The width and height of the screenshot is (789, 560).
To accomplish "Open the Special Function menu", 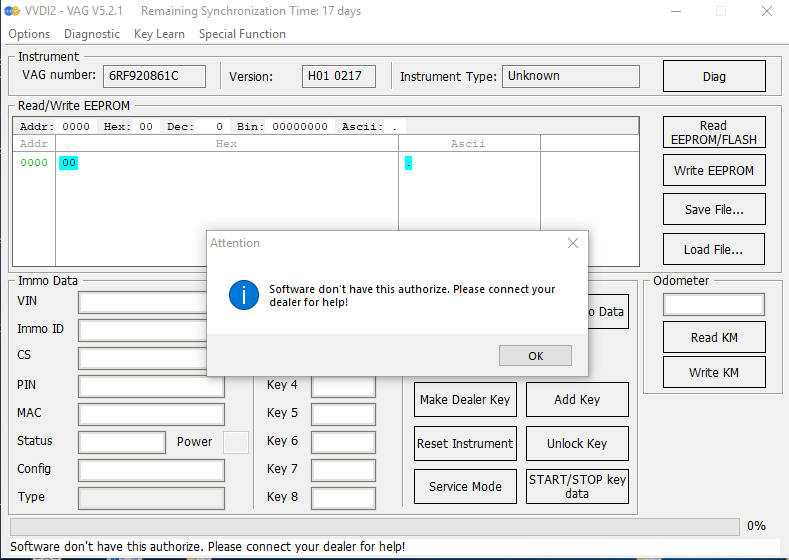I will 242,34.
